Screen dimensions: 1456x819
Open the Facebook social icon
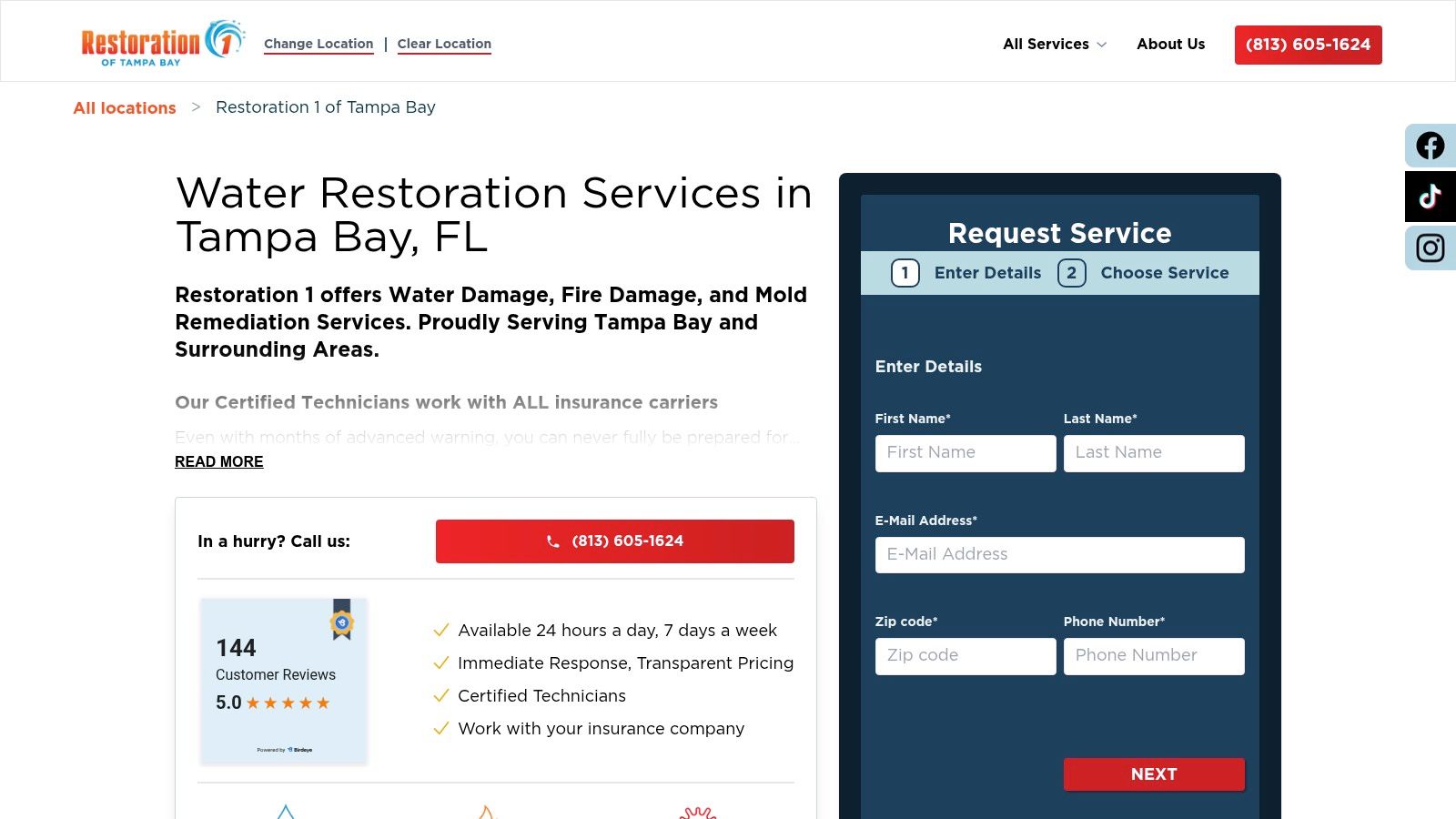[1431, 146]
